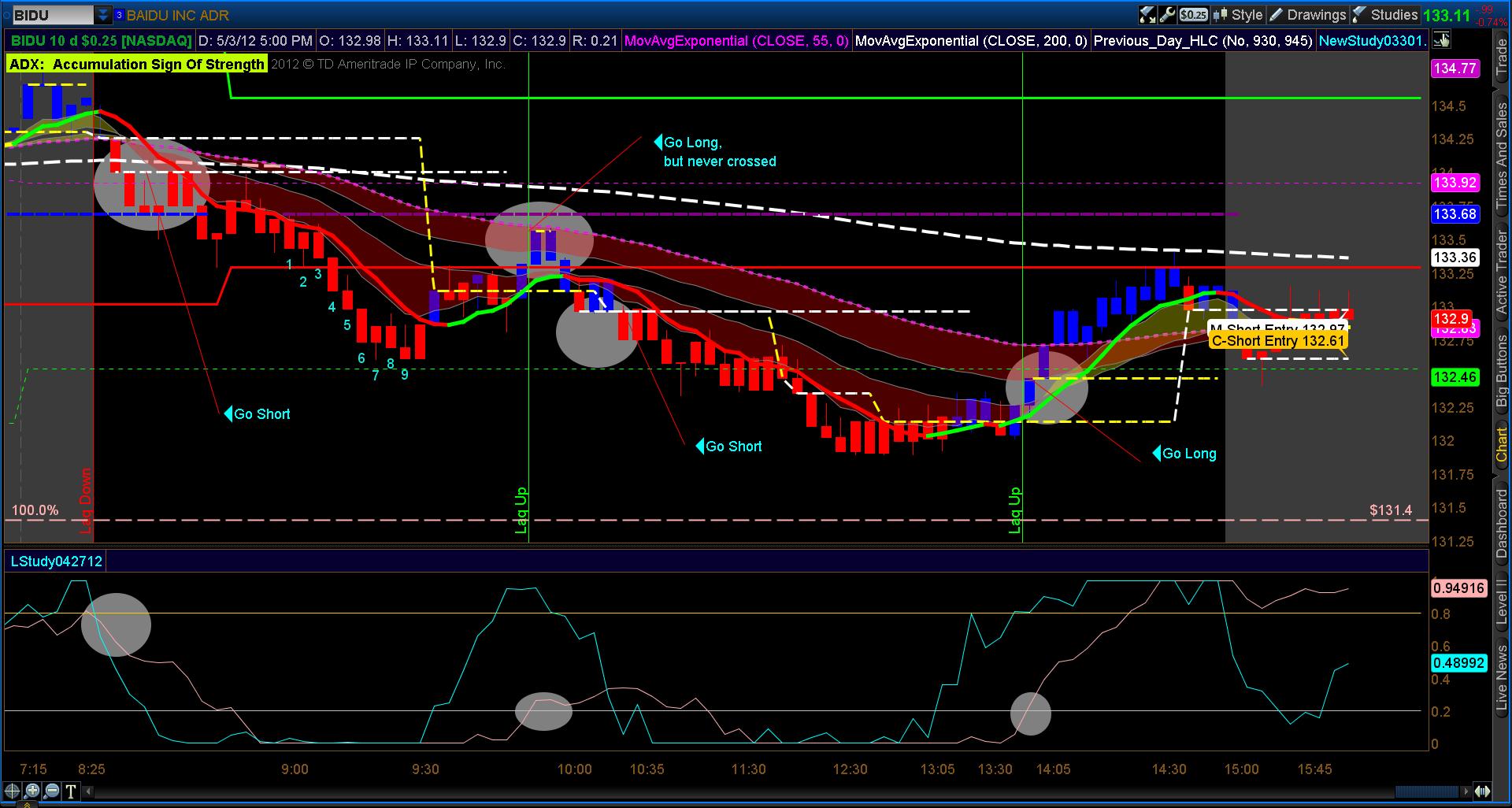Click the 132.46 green price bubble
The width and height of the screenshot is (1512, 808).
(1455, 377)
